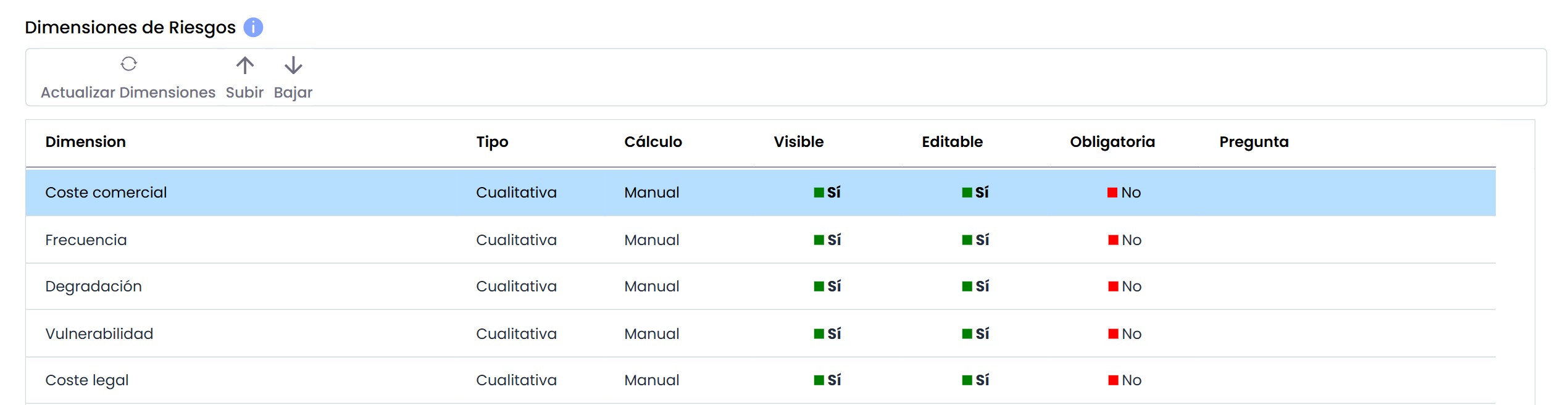Click green Editable indicator for Degradación
Screen dimensions: 1568x405
(967, 286)
